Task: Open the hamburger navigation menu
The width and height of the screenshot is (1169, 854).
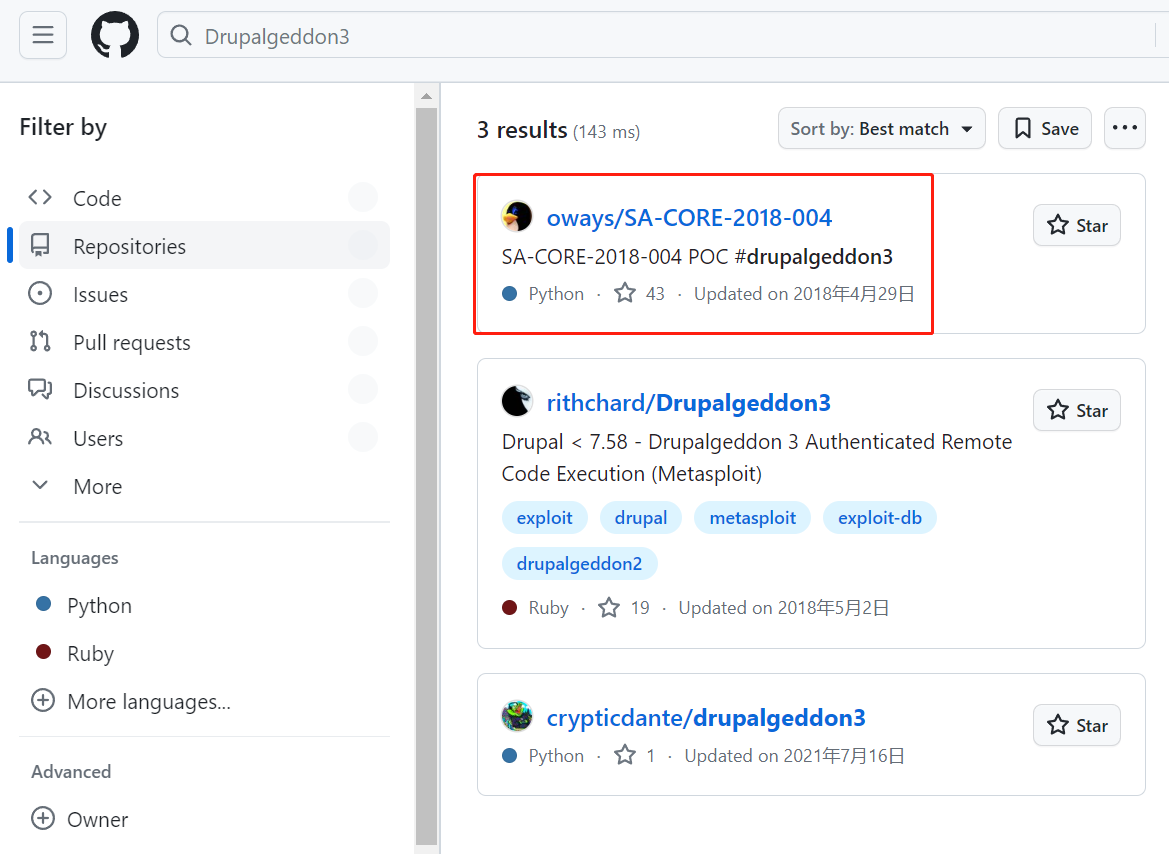Action: click(43, 36)
